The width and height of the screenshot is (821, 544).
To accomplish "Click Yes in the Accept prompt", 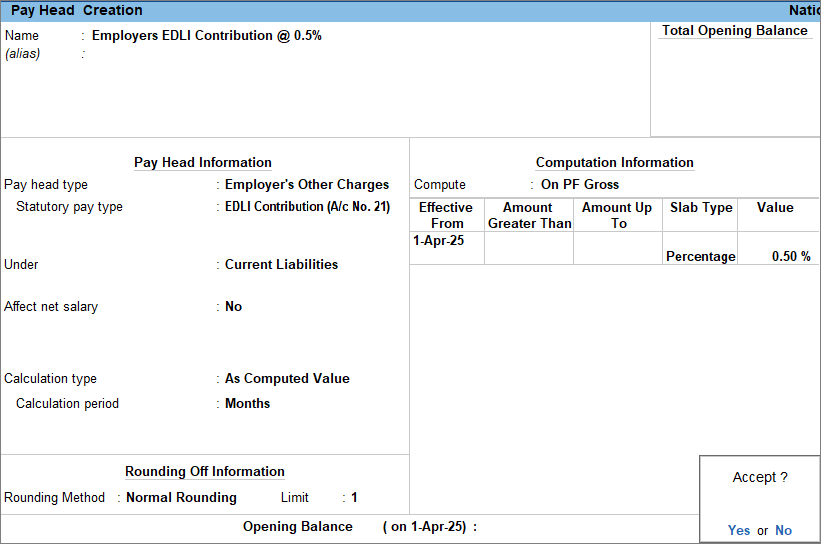I will [739, 530].
